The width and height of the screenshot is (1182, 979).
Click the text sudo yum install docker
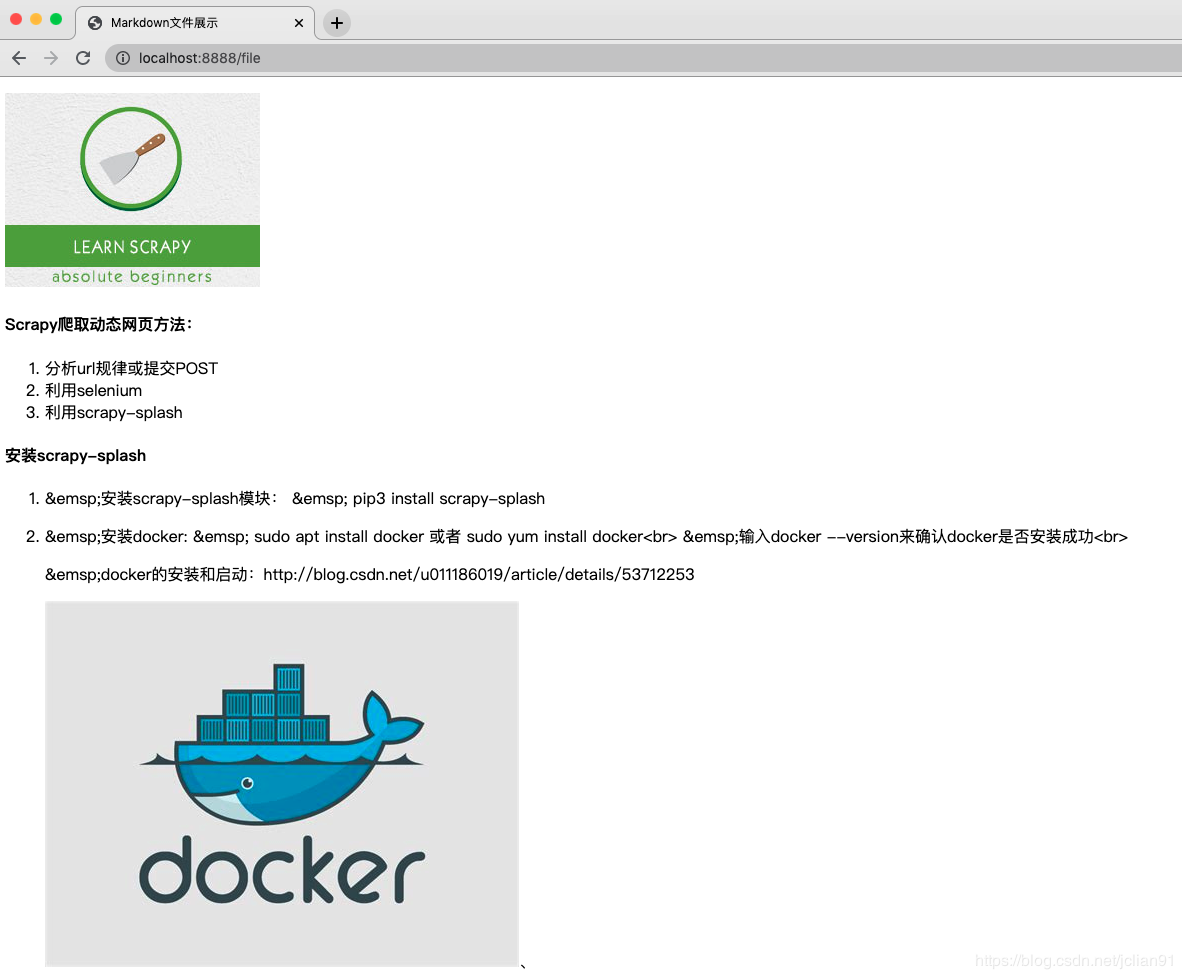click(555, 537)
